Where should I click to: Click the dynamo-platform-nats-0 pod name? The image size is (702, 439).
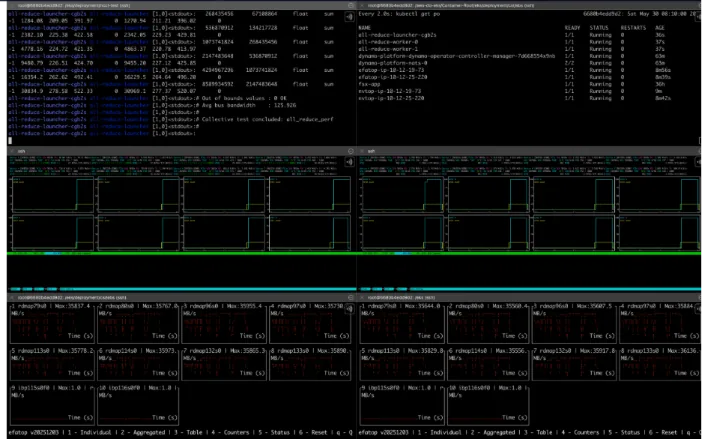393,63
